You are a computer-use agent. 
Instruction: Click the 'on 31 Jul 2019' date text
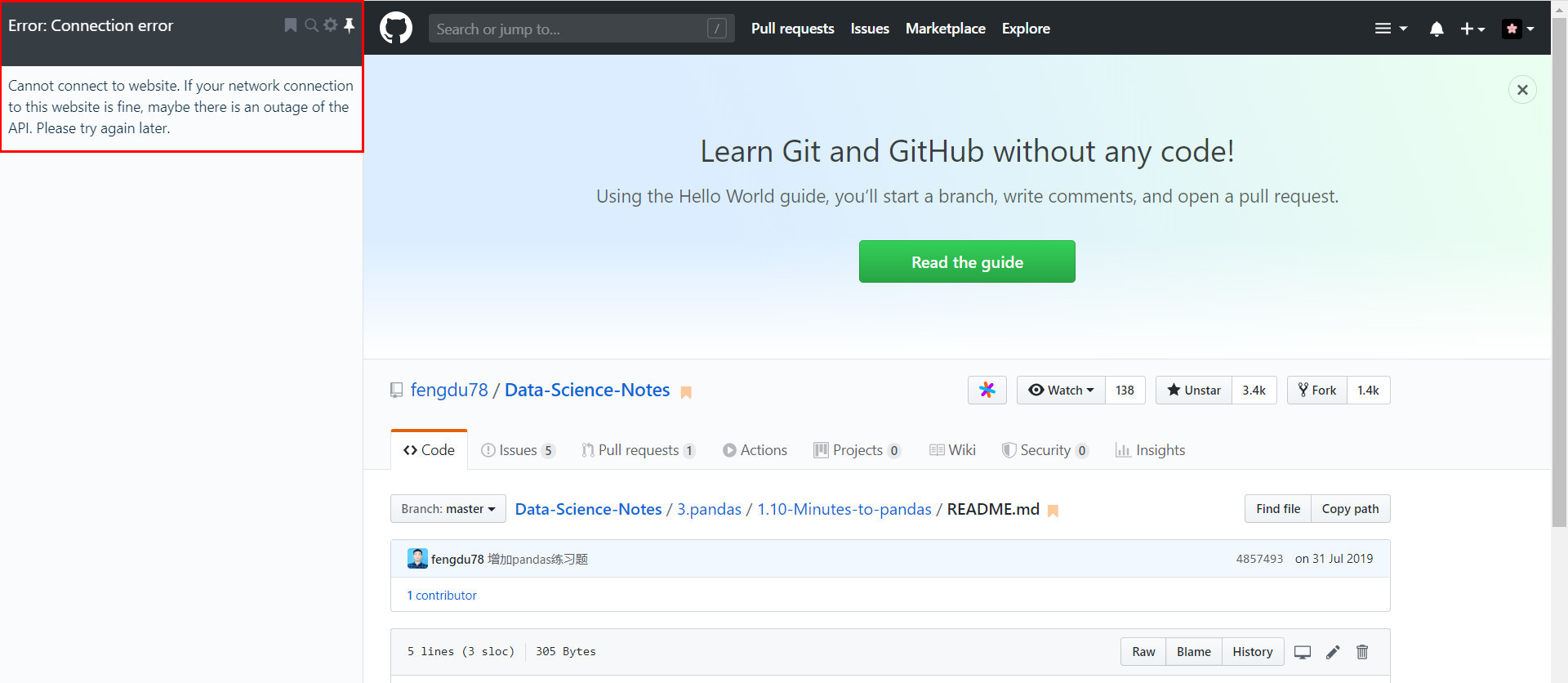(x=1334, y=559)
